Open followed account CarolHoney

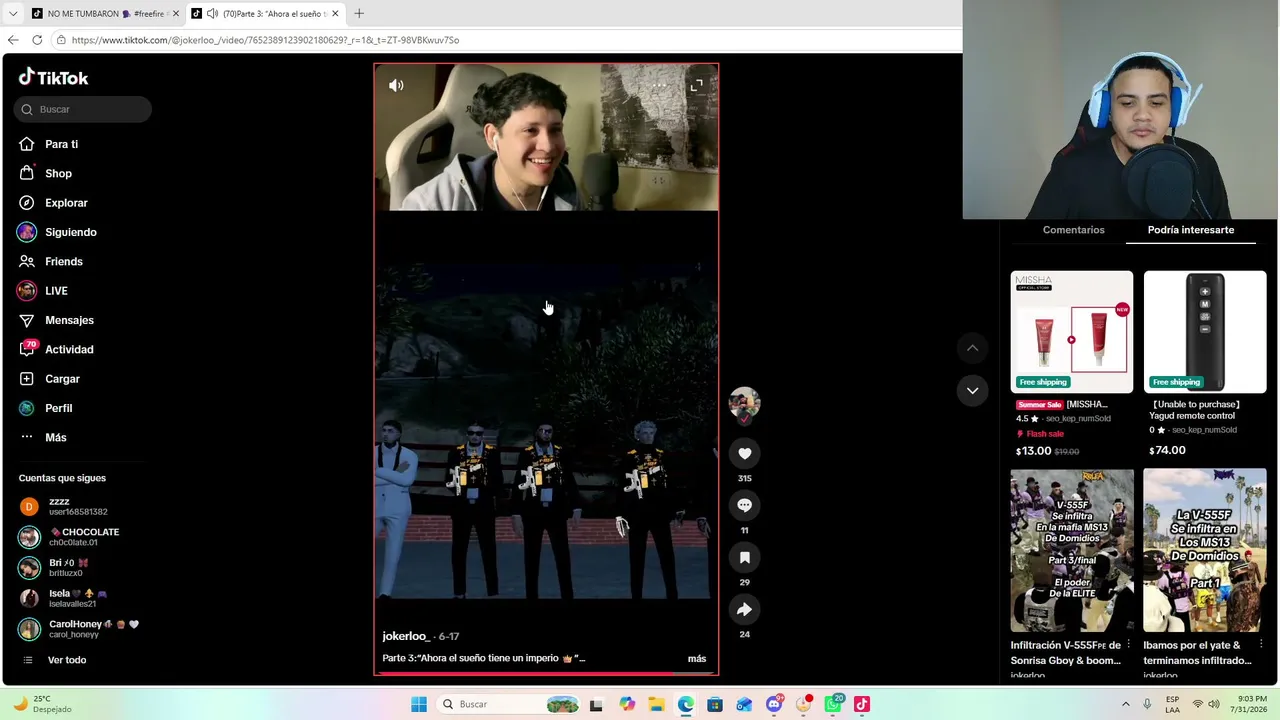(x=80, y=629)
